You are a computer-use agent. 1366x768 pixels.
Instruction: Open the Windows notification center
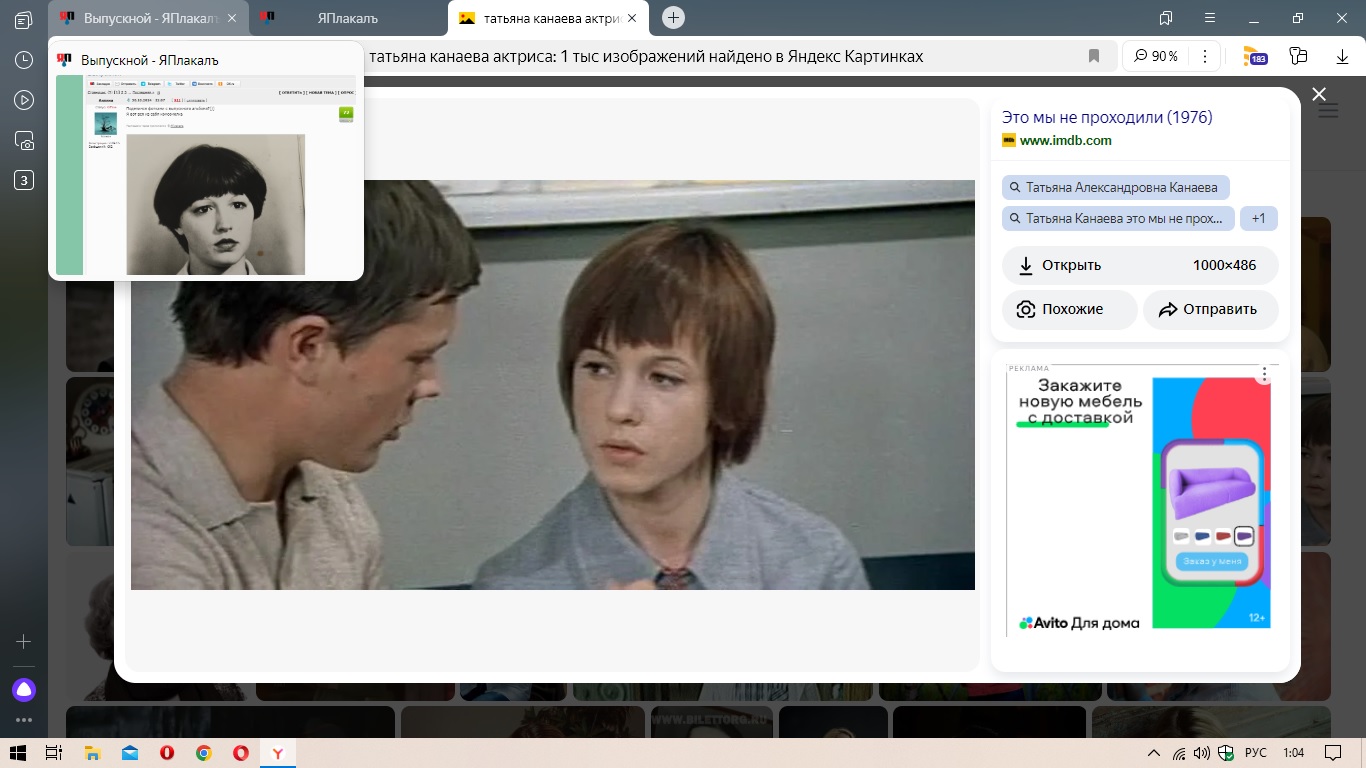pos(1332,753)
